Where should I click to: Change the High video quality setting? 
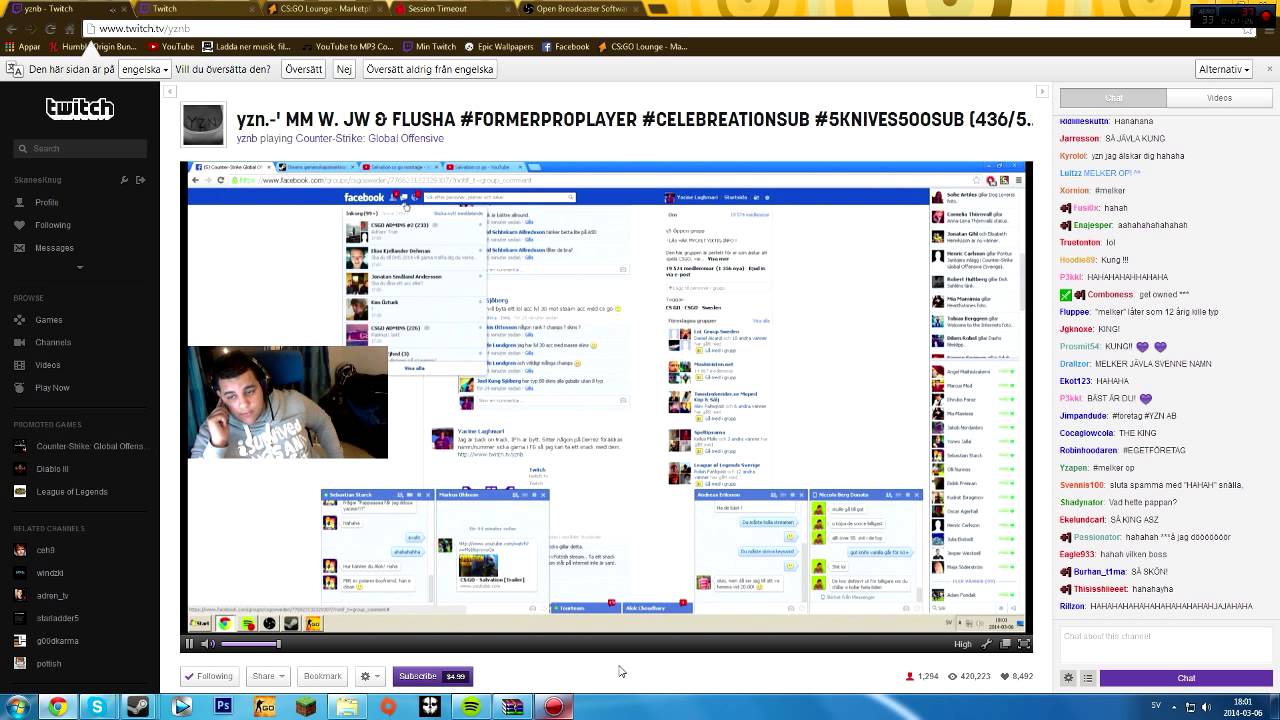[x=963, y=645]
